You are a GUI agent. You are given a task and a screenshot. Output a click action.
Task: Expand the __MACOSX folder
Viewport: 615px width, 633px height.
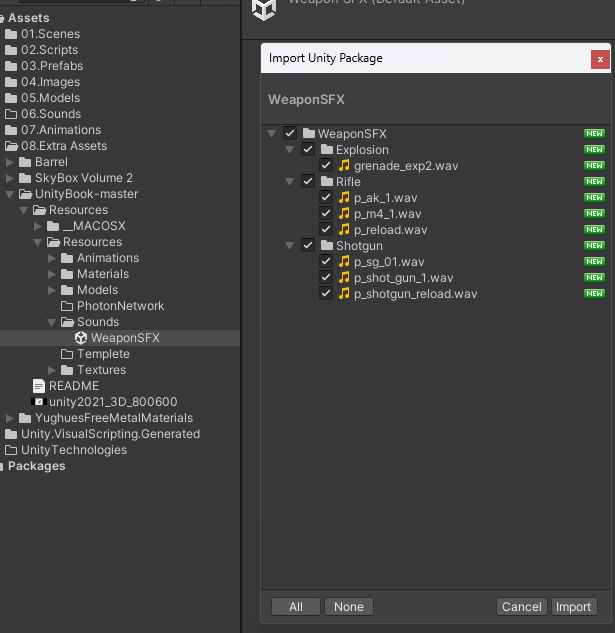tap(38, 226)
